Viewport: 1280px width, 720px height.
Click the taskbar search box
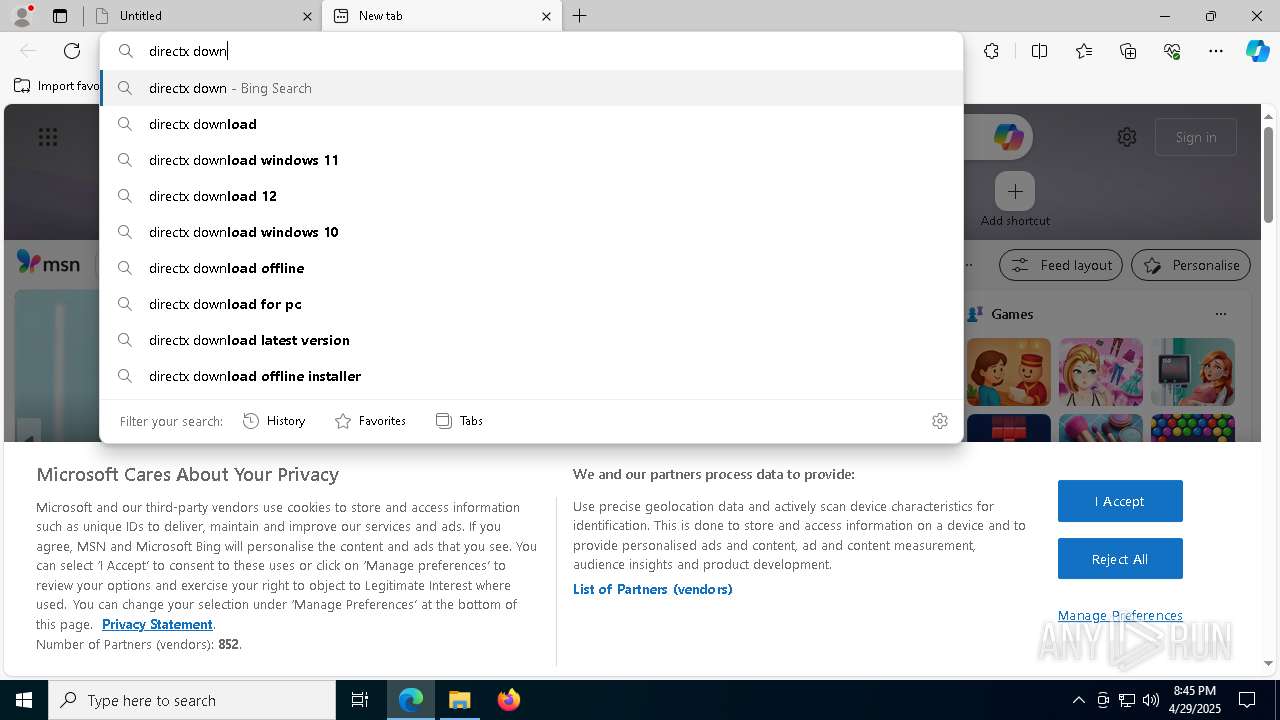coord(192,700)
